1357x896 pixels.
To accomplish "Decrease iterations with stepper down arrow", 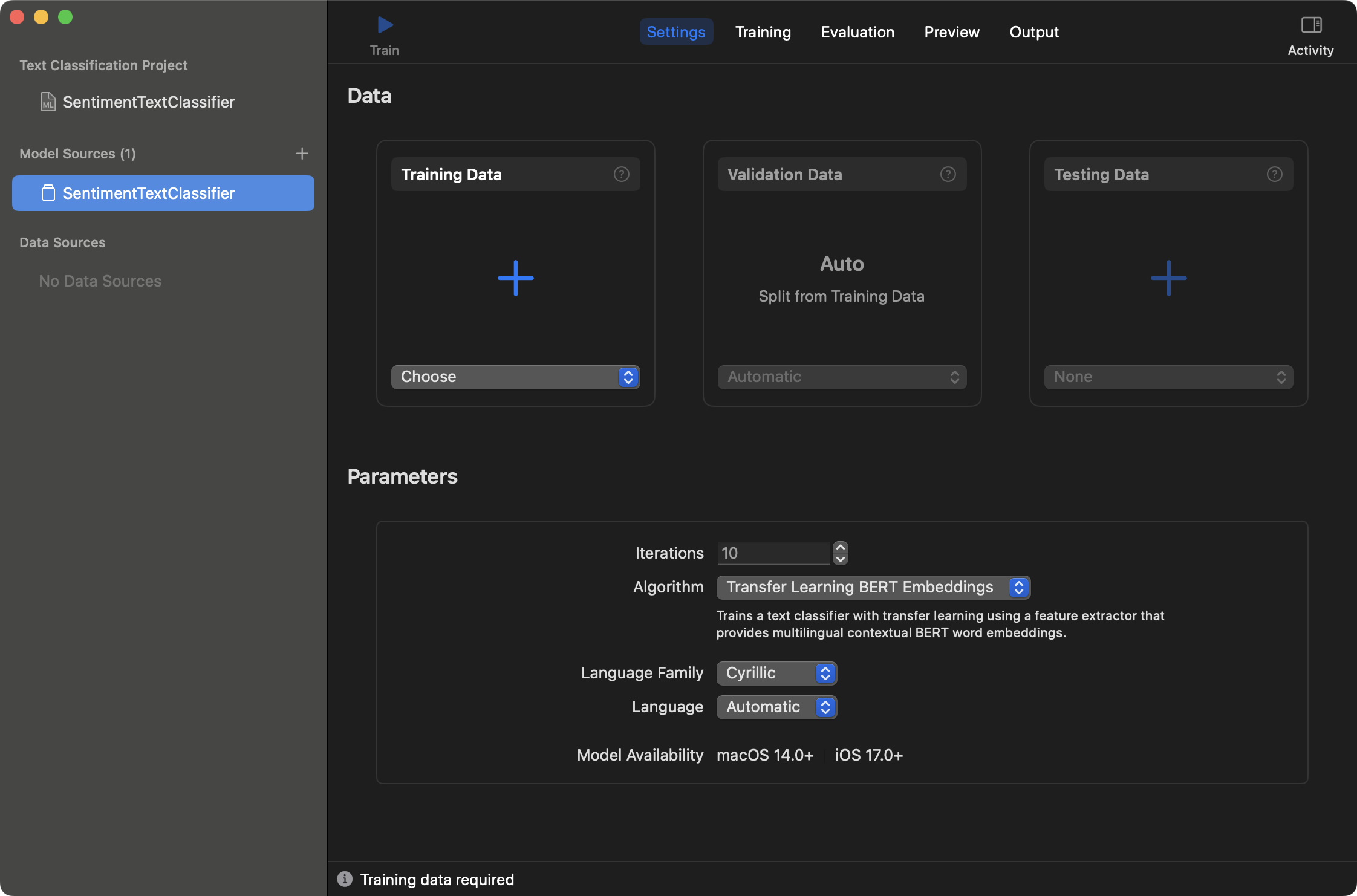I will click(x=840, y=559).
